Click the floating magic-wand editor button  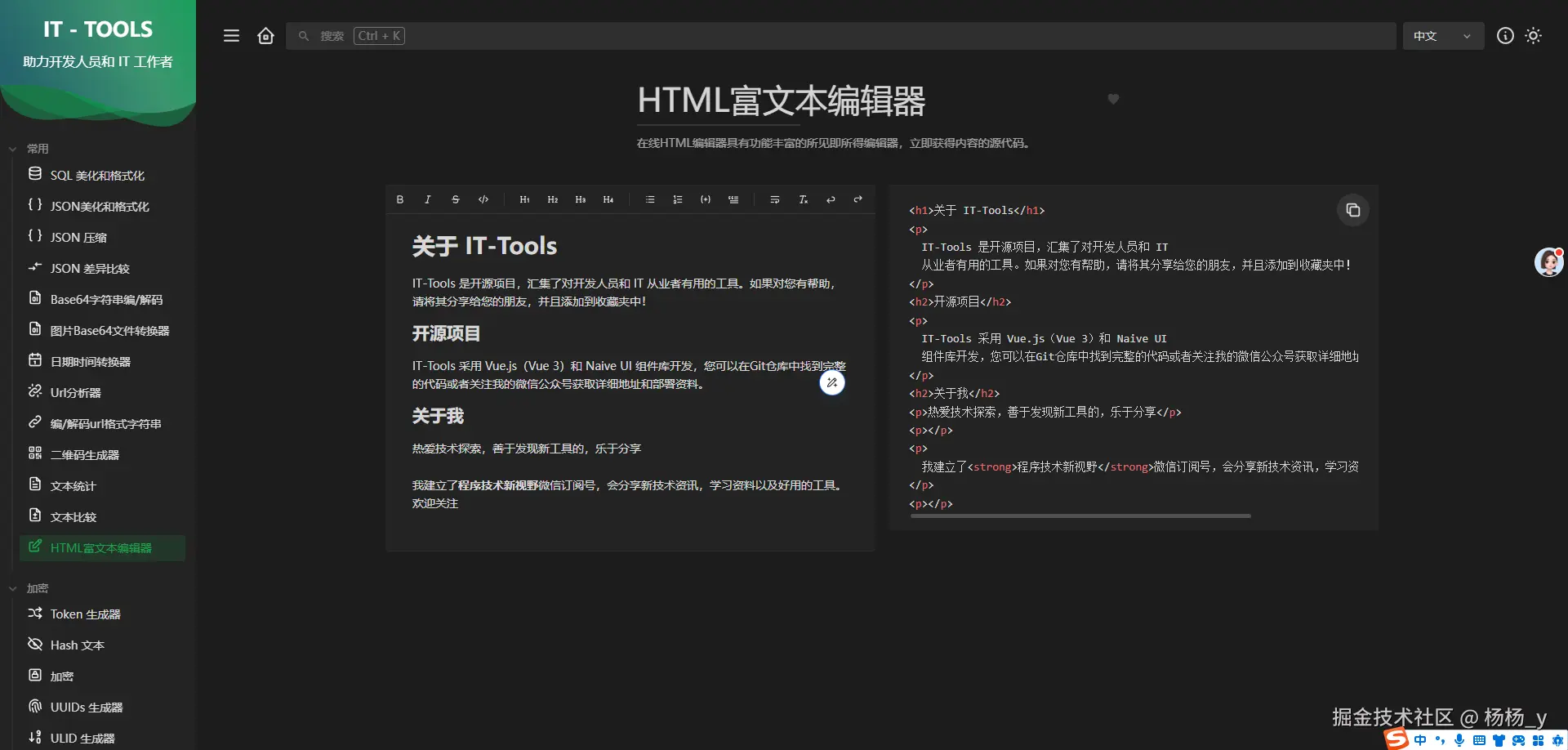pyautogui.click(x=832, y=382)
